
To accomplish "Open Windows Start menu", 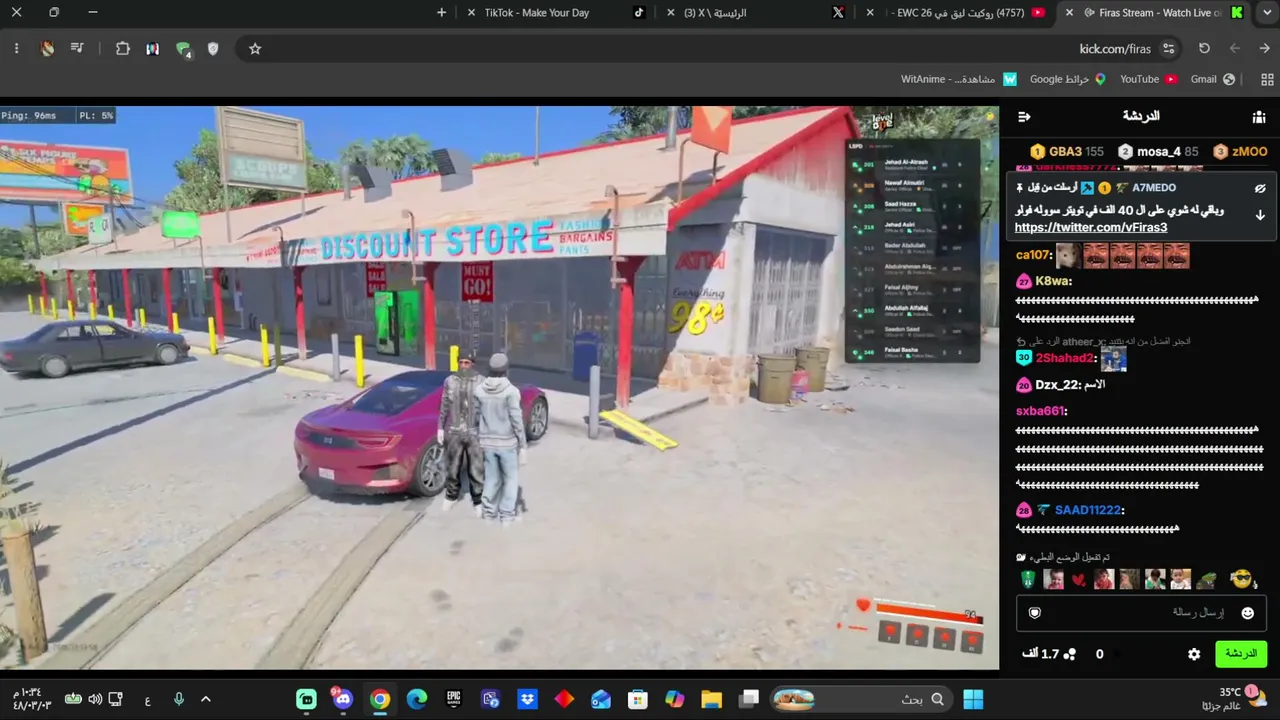I will pos(973,699).
